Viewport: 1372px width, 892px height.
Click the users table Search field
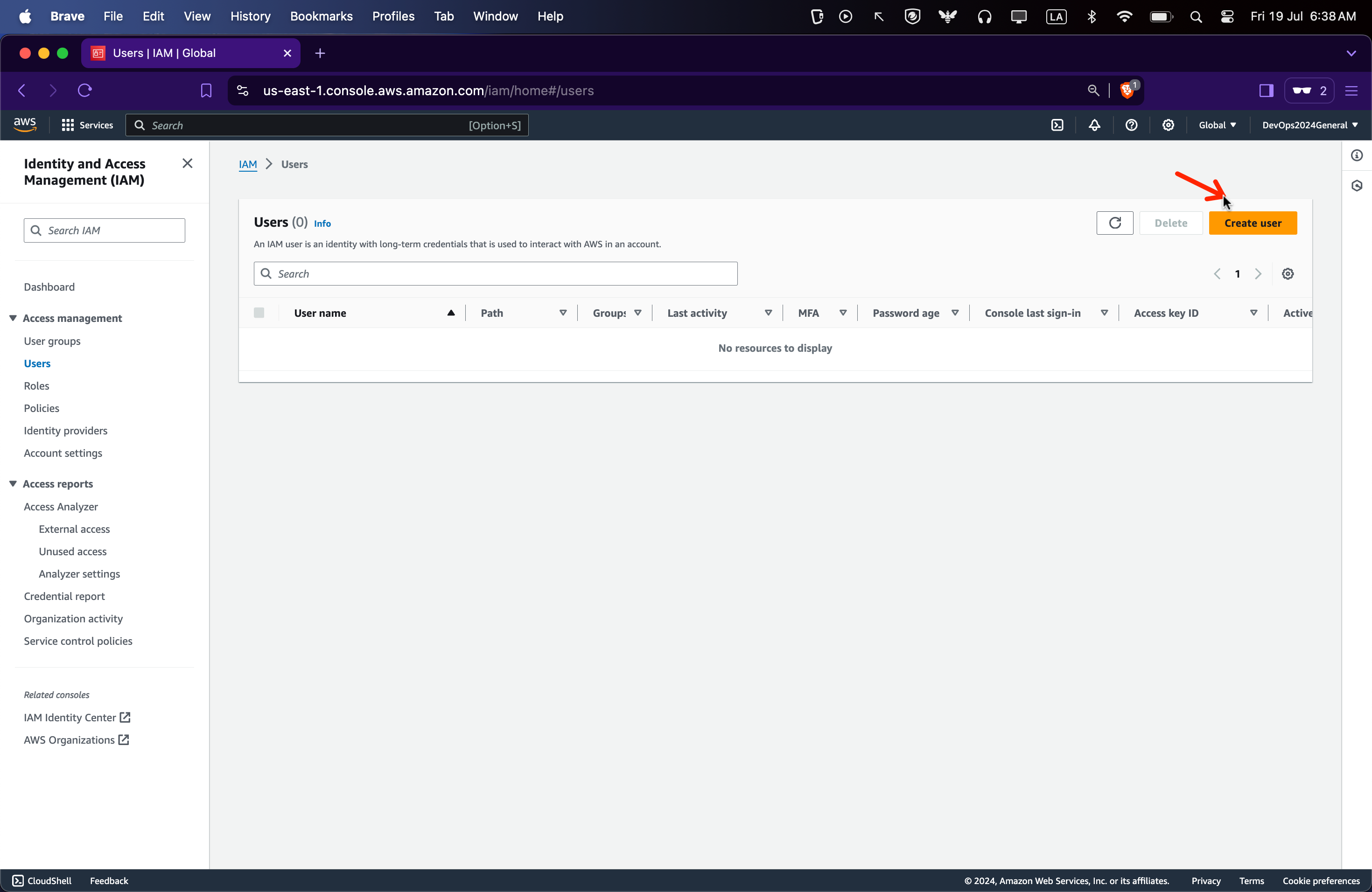(496, 274)
